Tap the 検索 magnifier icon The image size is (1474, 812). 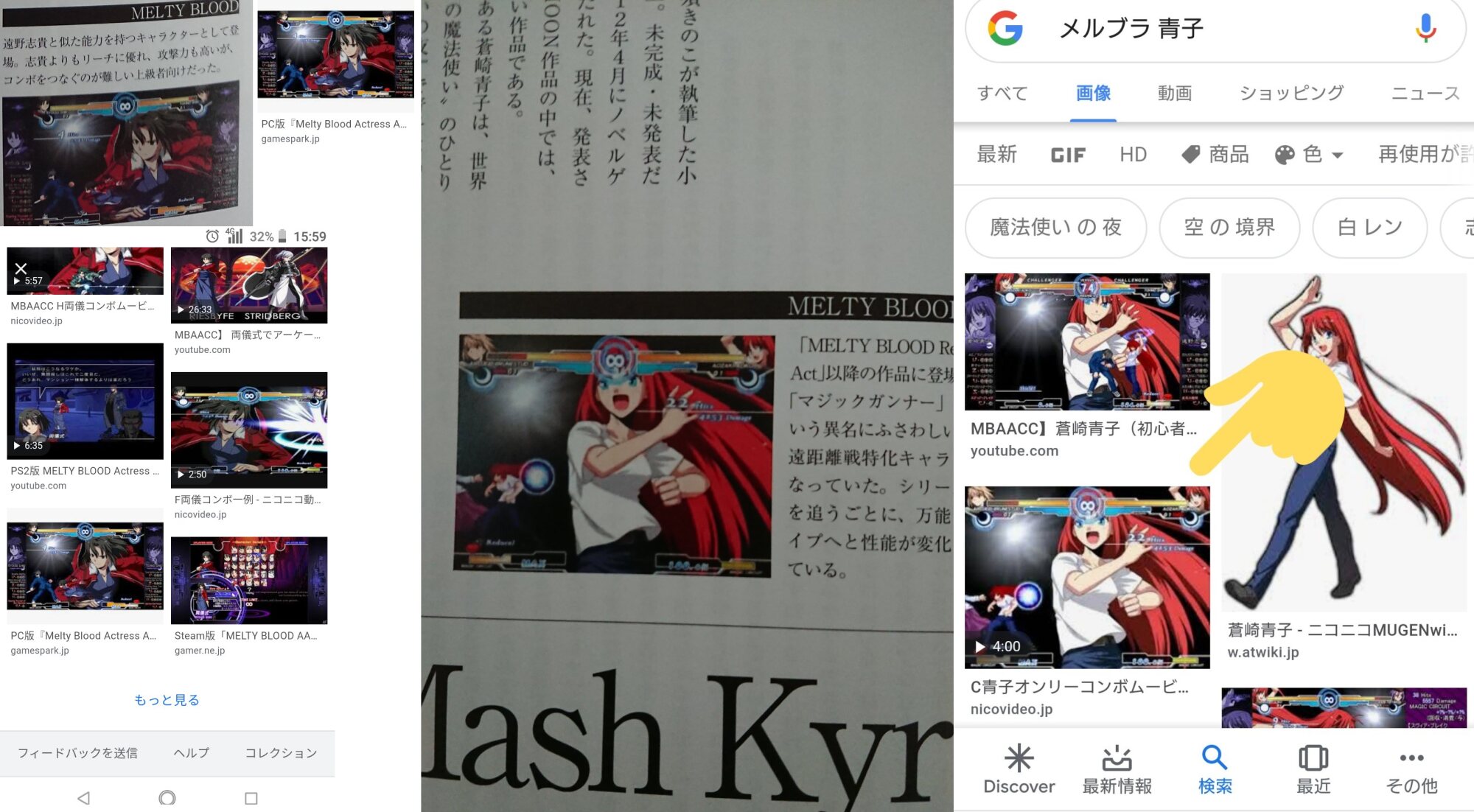[1214, 759]
